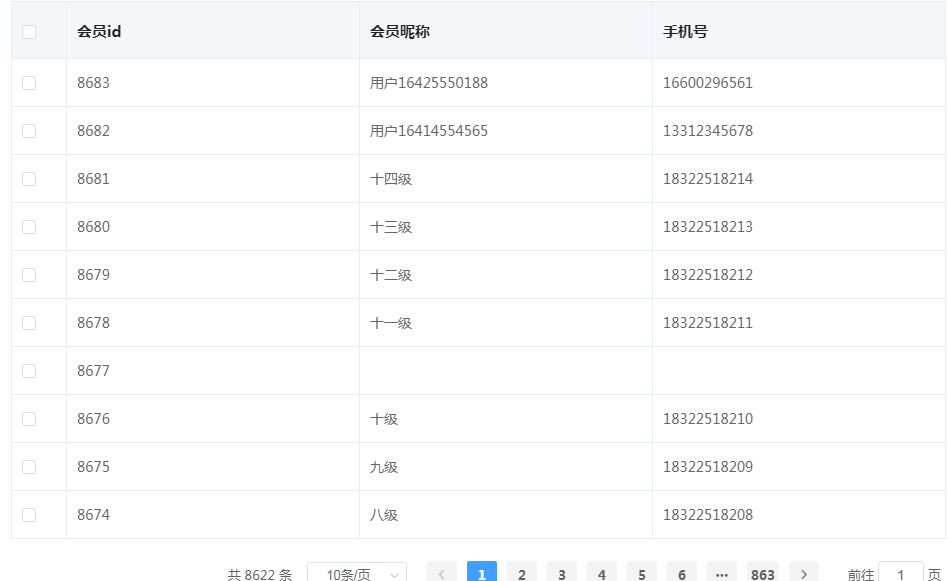Click the previous page arrow
Image resolution: width=948 pixels, height=581 pixels.
[x=441, y=574]
